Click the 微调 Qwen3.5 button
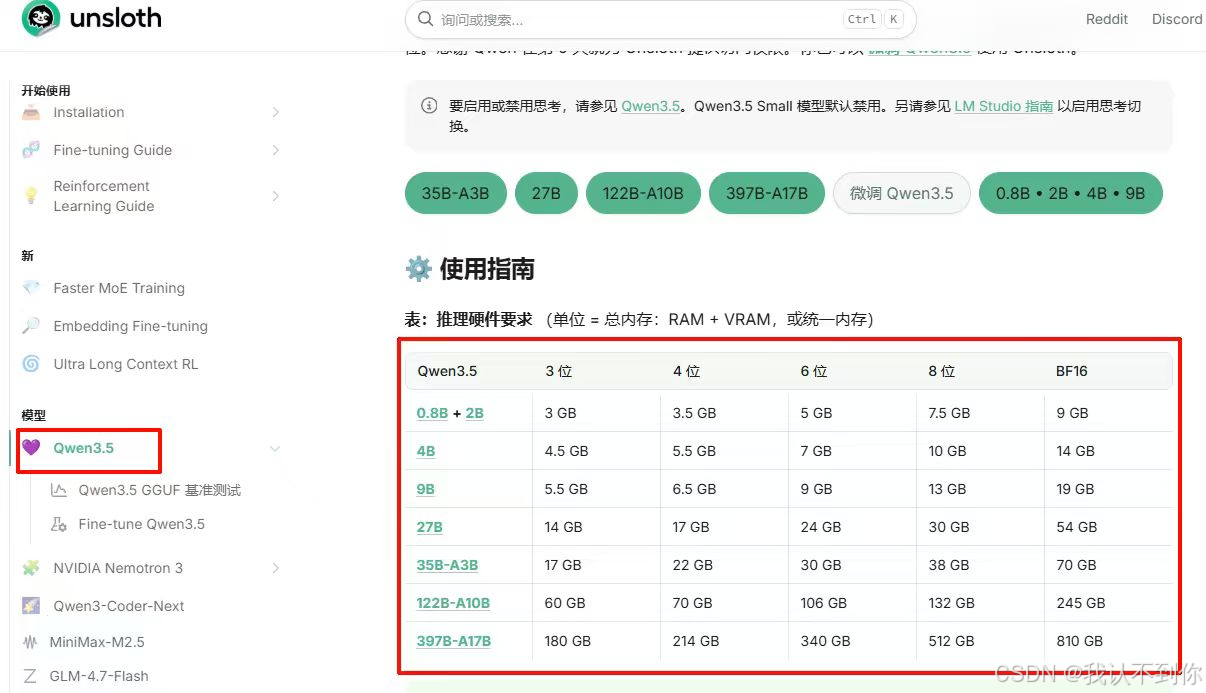Viewport: 1206px width, 693px height. (902, 193)
